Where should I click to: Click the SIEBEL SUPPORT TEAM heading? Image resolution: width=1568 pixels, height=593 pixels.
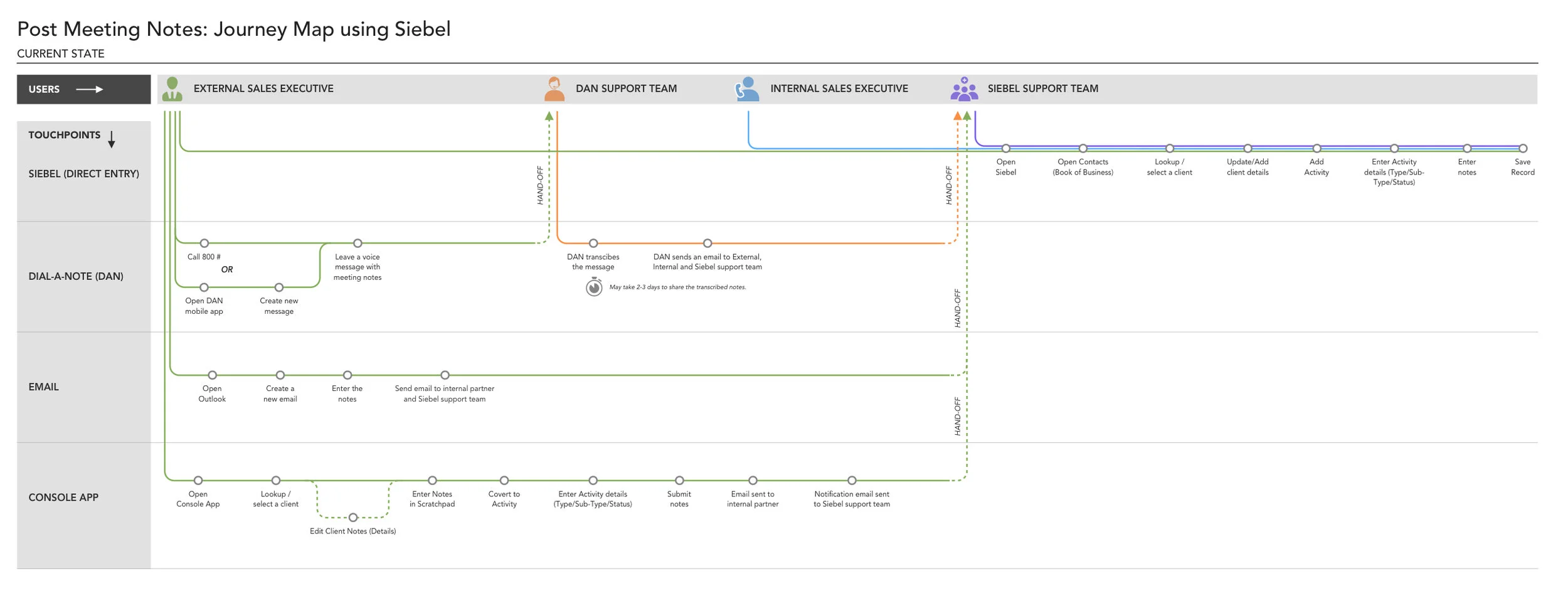1043,88
